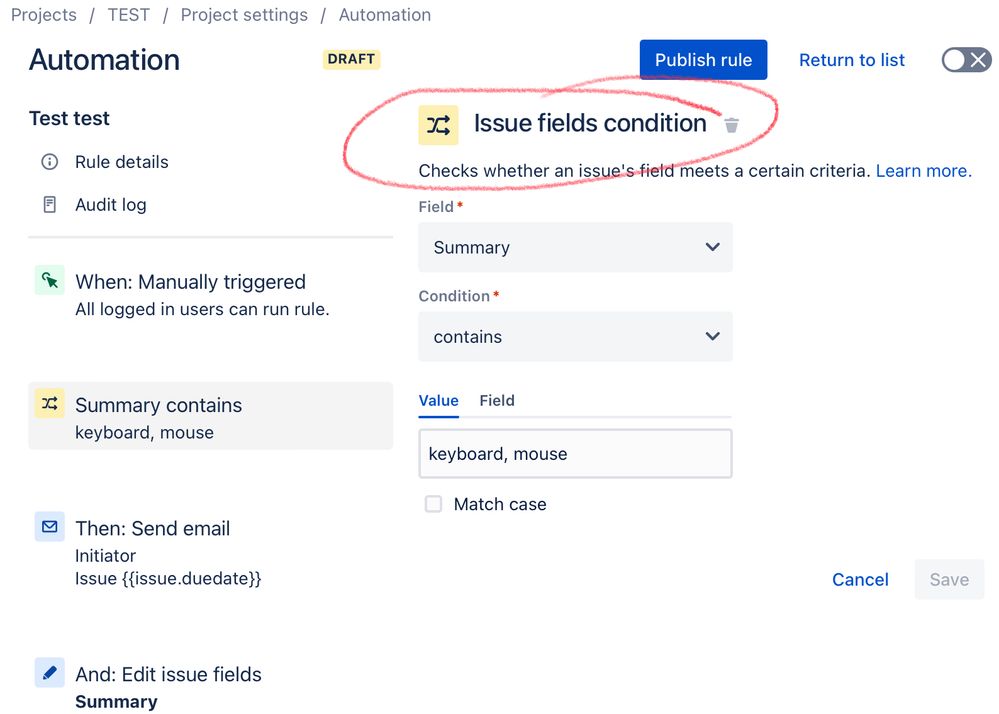Click the Summary contains condition icon
Viewport: 999px width, 714px height.
[50, 403]
